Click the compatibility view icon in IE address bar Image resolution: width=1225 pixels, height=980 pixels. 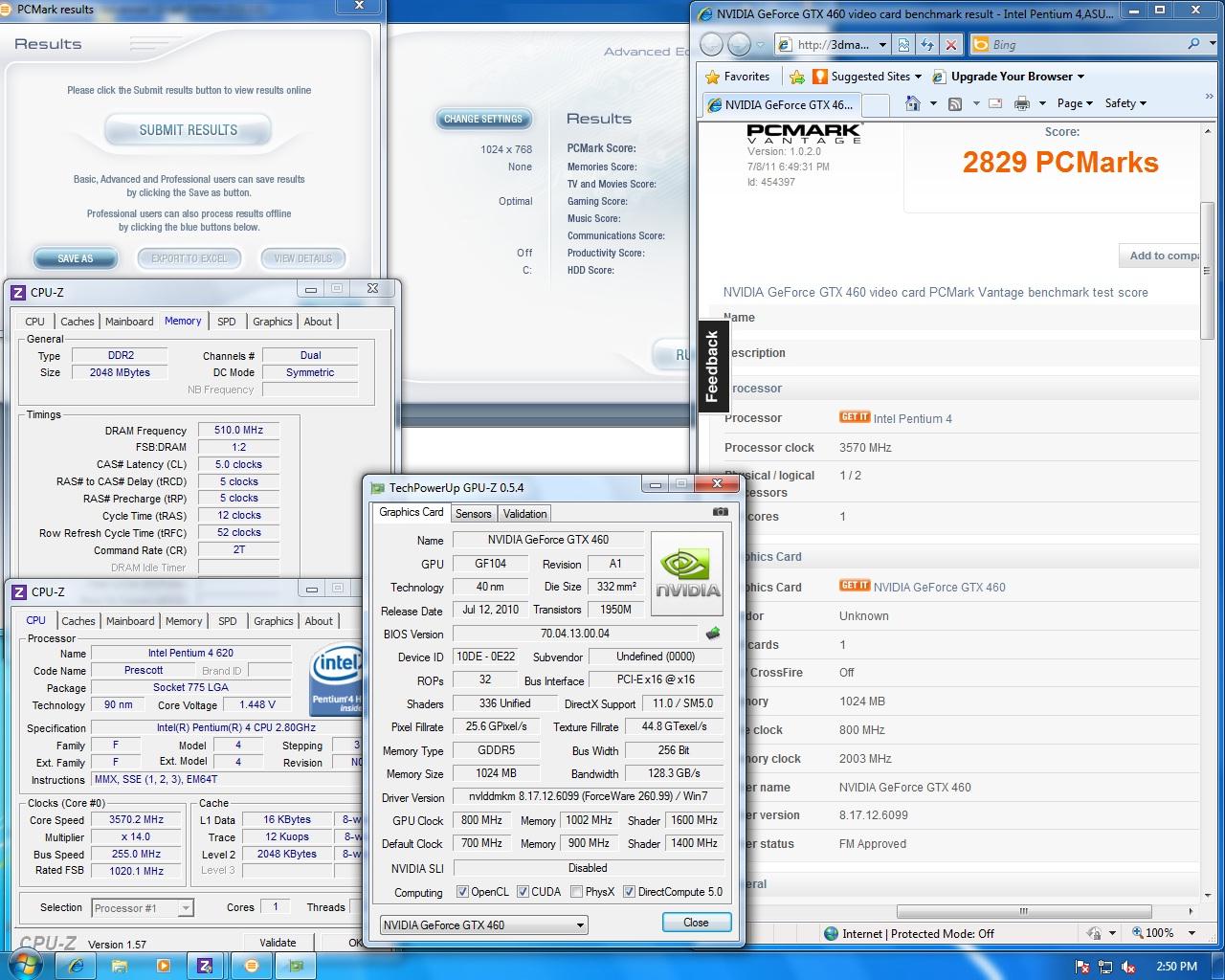[904, 44]
